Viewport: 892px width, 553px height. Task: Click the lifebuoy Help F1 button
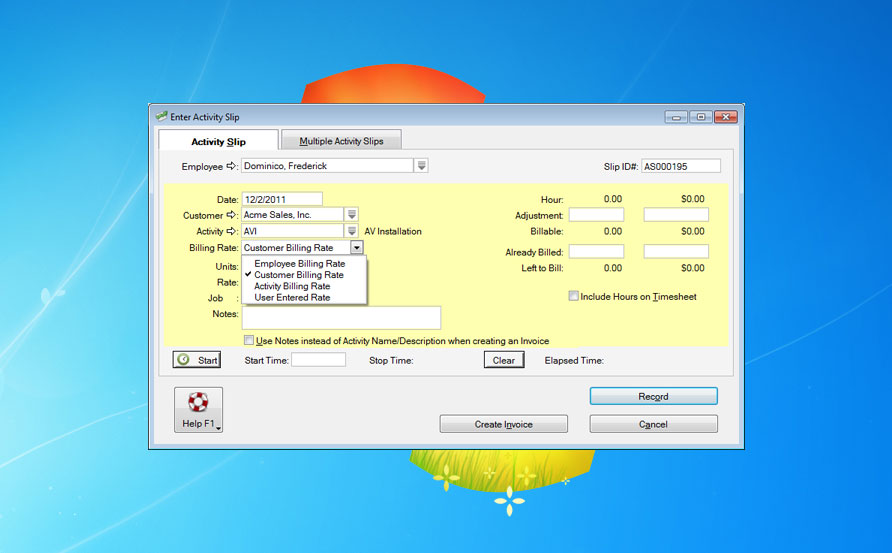(198, 410)
